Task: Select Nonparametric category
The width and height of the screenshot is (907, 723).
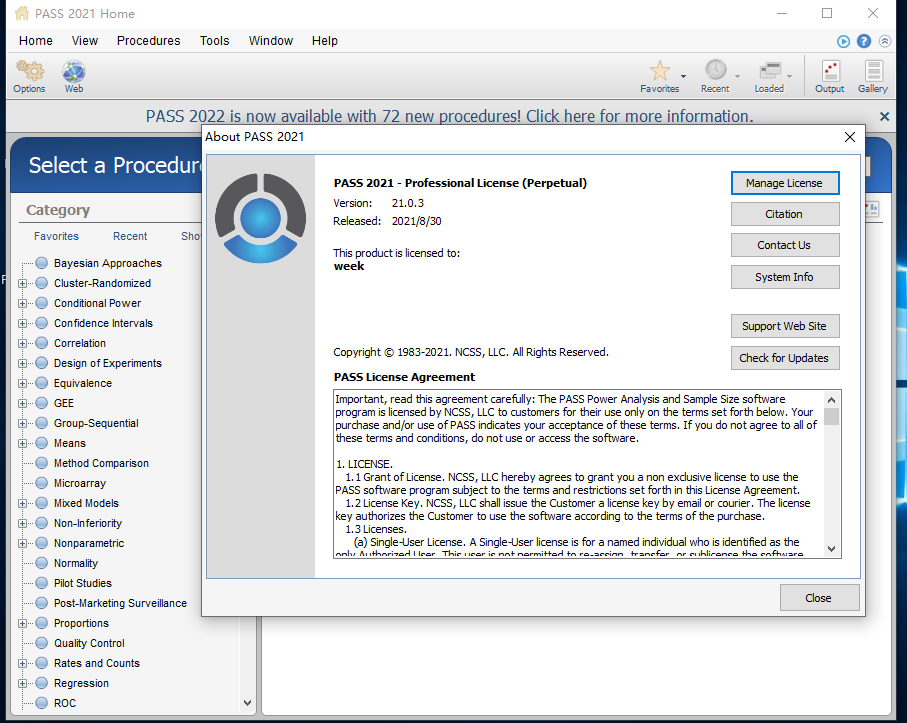Action: click(x=89, y=543)
